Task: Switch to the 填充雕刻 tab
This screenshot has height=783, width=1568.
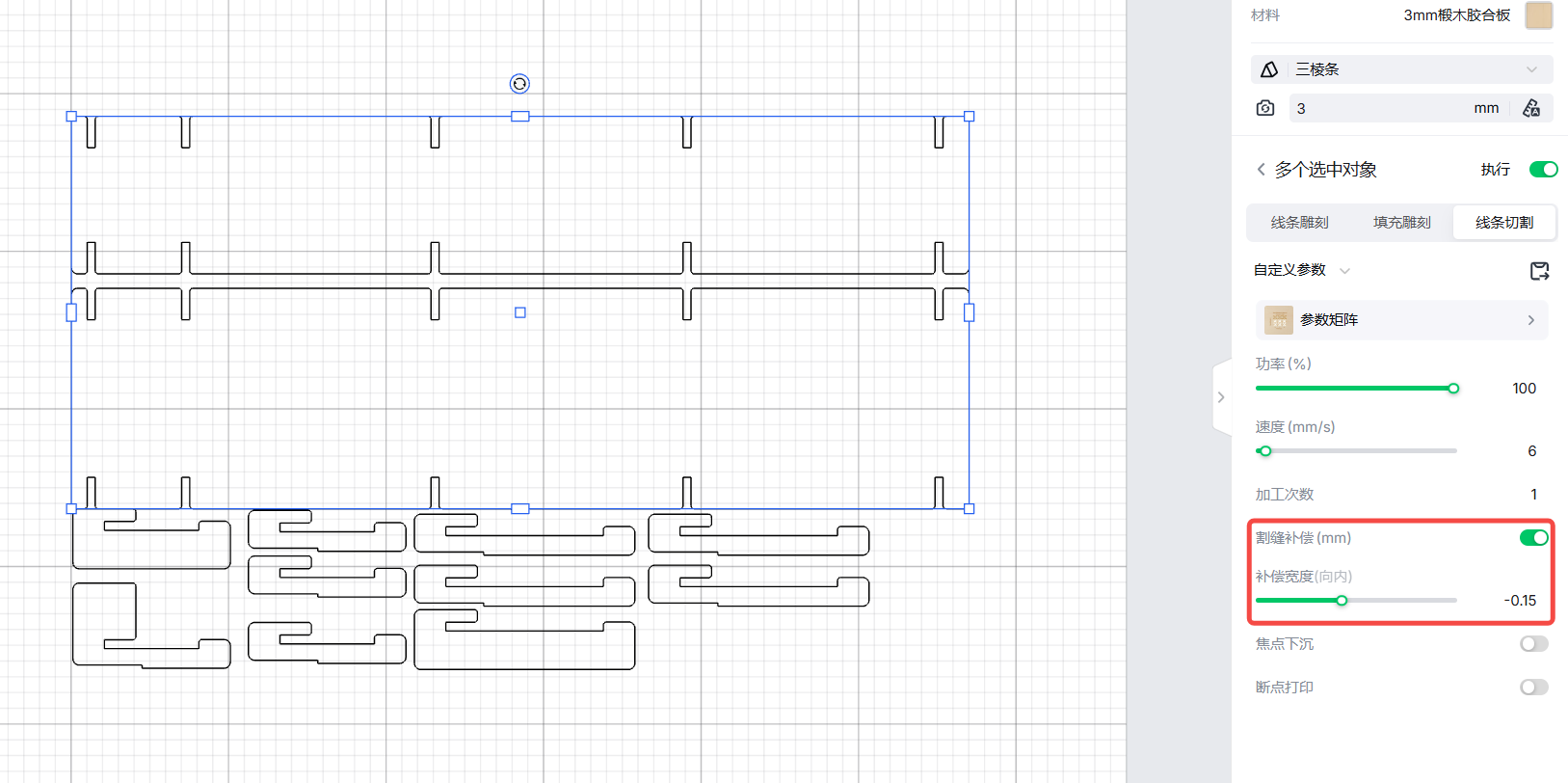Action: point(1401,223)
